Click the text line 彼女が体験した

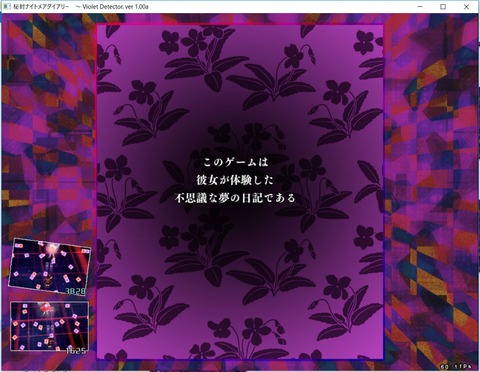pos(235,180)
